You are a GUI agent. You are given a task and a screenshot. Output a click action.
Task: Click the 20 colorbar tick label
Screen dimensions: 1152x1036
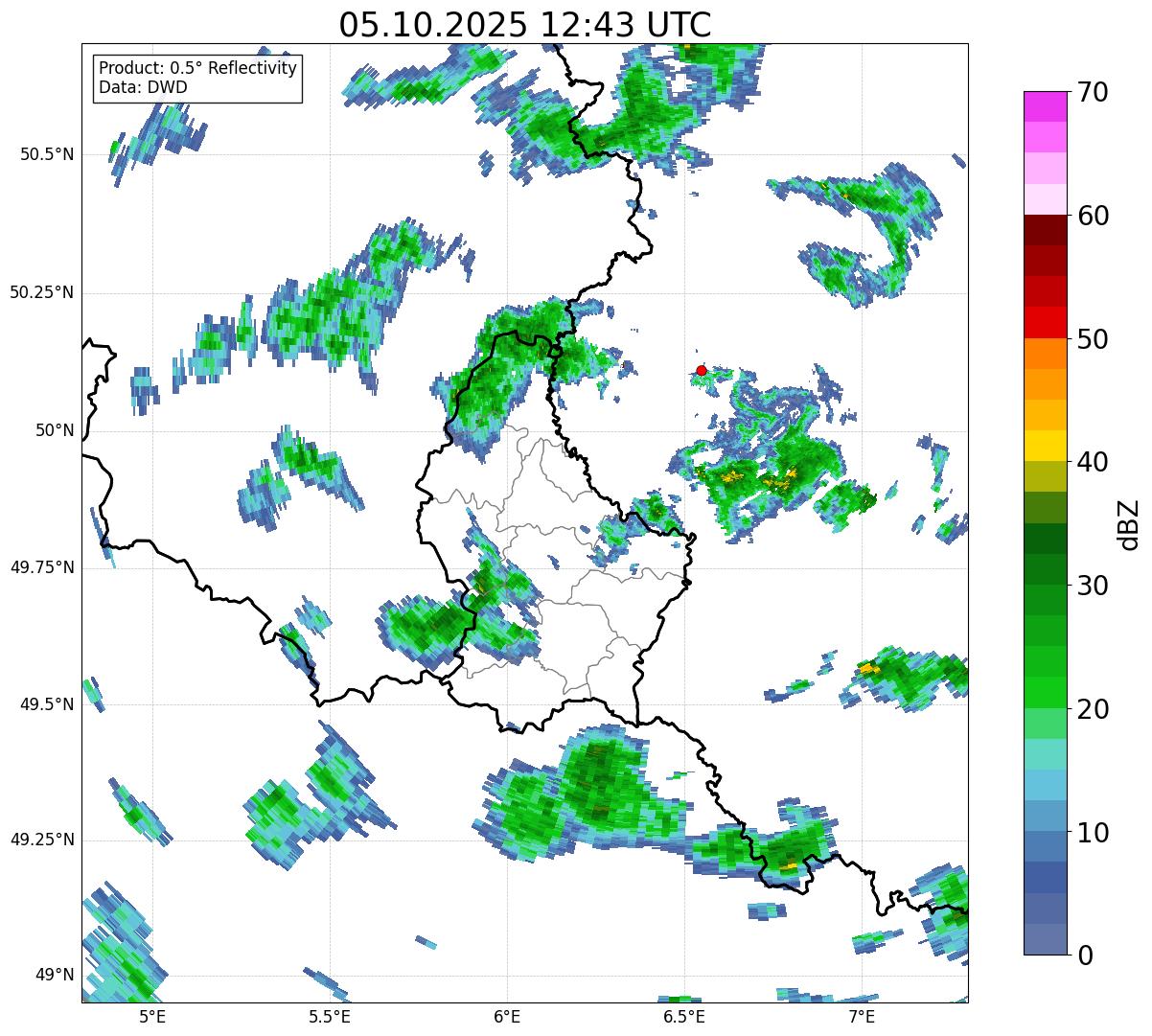[1092, 709]
